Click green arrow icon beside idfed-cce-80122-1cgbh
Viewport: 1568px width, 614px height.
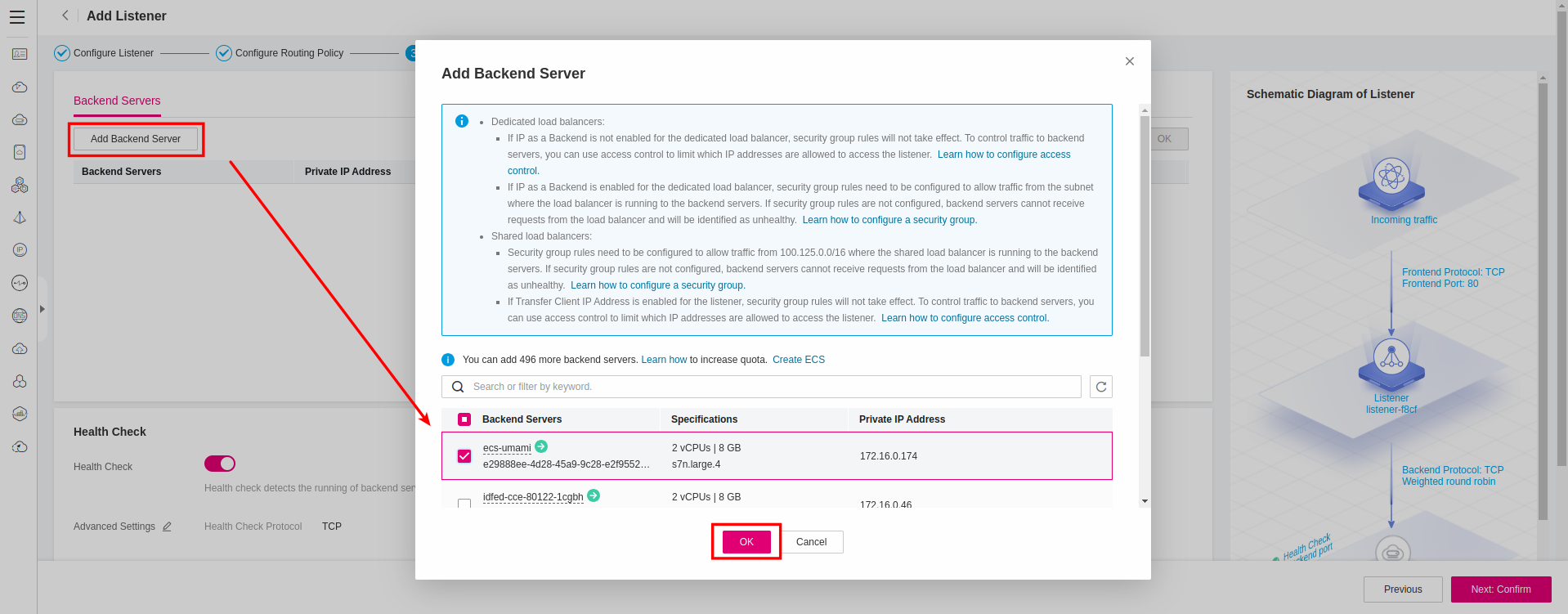(594, 495)
